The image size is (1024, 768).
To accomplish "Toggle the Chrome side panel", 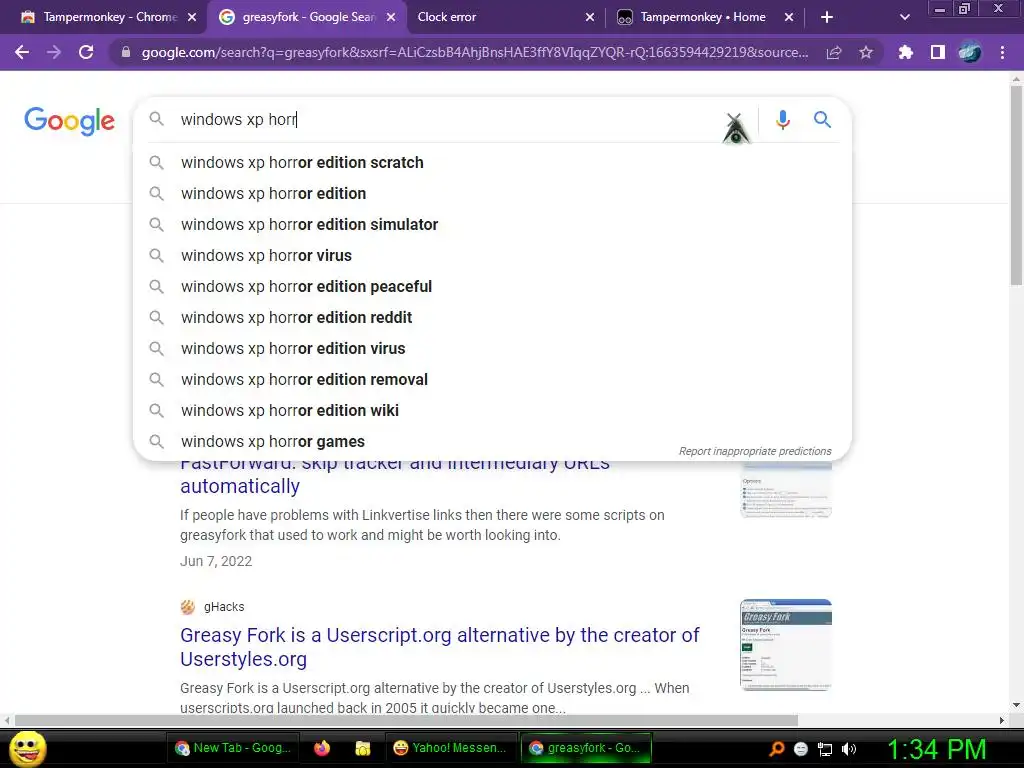I will tap(938, 52).
